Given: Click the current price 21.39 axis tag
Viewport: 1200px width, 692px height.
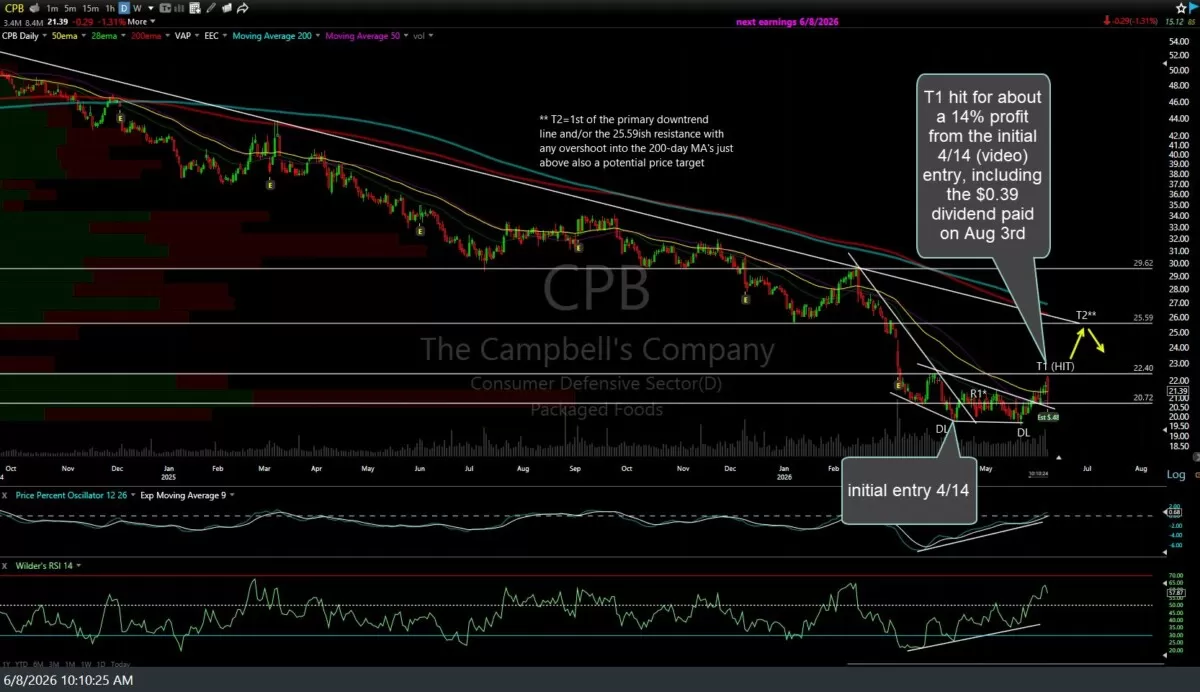Looking at the screenshot, I should (x=1180, y=389).
